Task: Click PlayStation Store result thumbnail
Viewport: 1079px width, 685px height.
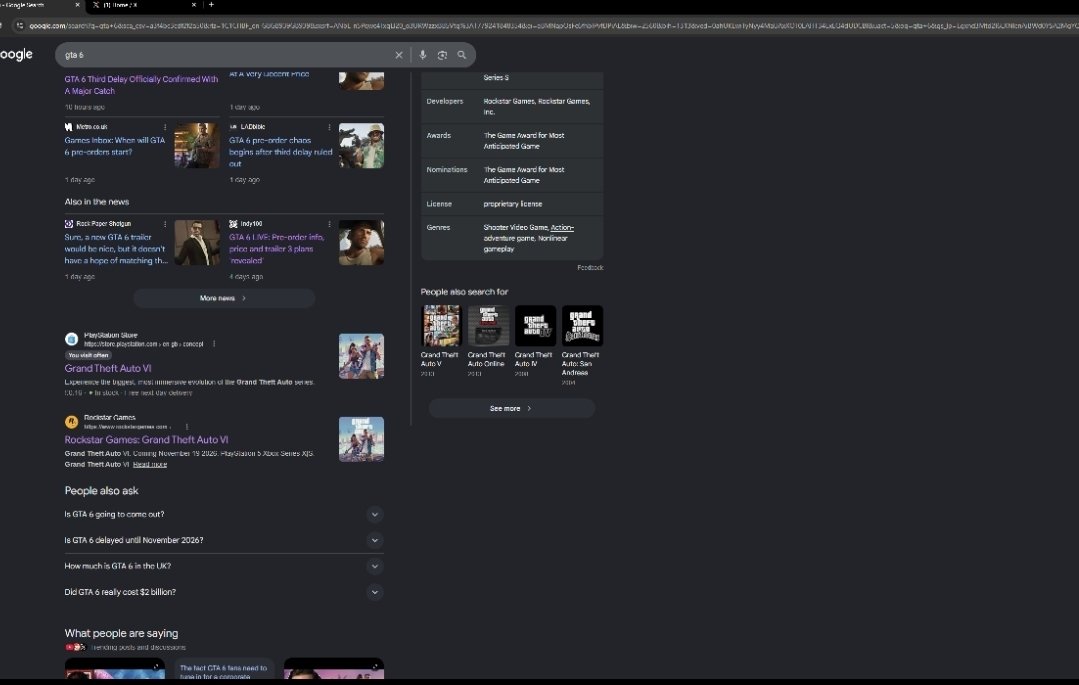Action: (x=361, y=357)
